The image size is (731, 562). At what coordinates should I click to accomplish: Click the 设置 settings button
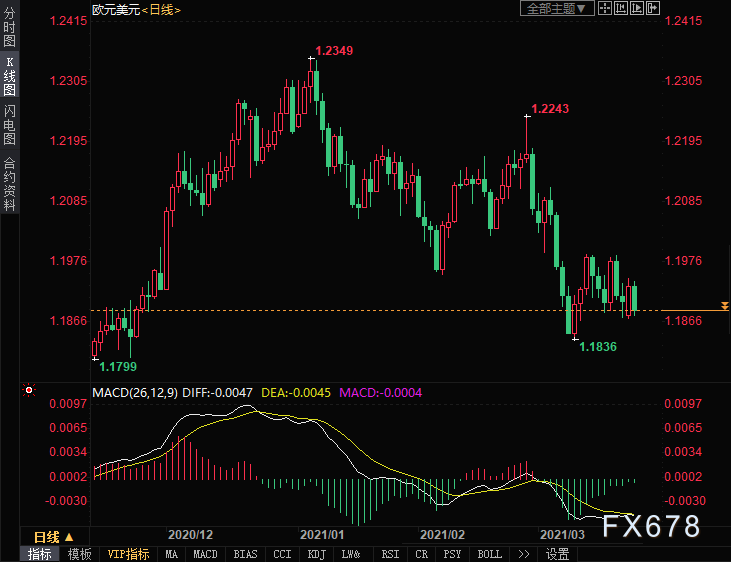(x=558, y=554)
